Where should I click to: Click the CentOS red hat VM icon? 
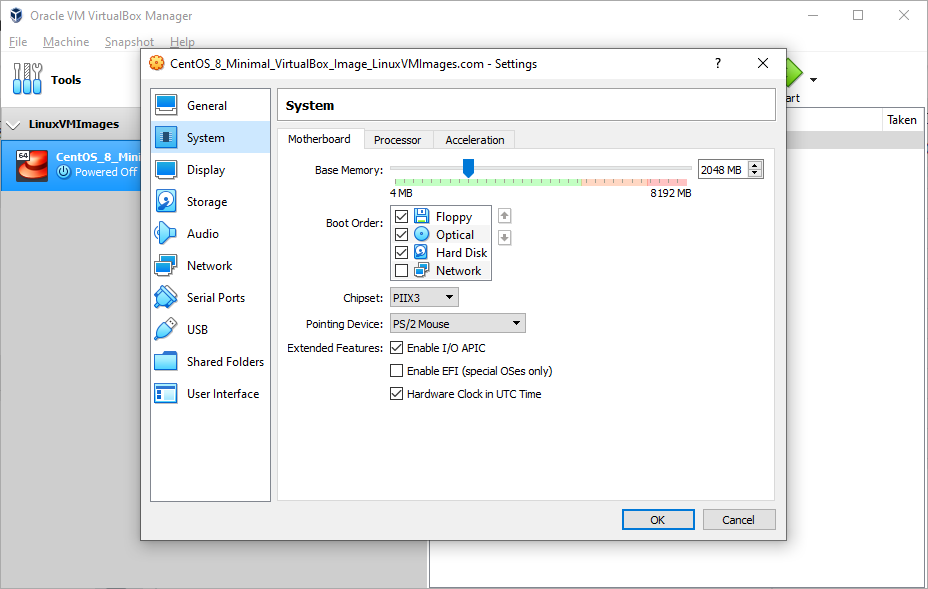(31, 165)
